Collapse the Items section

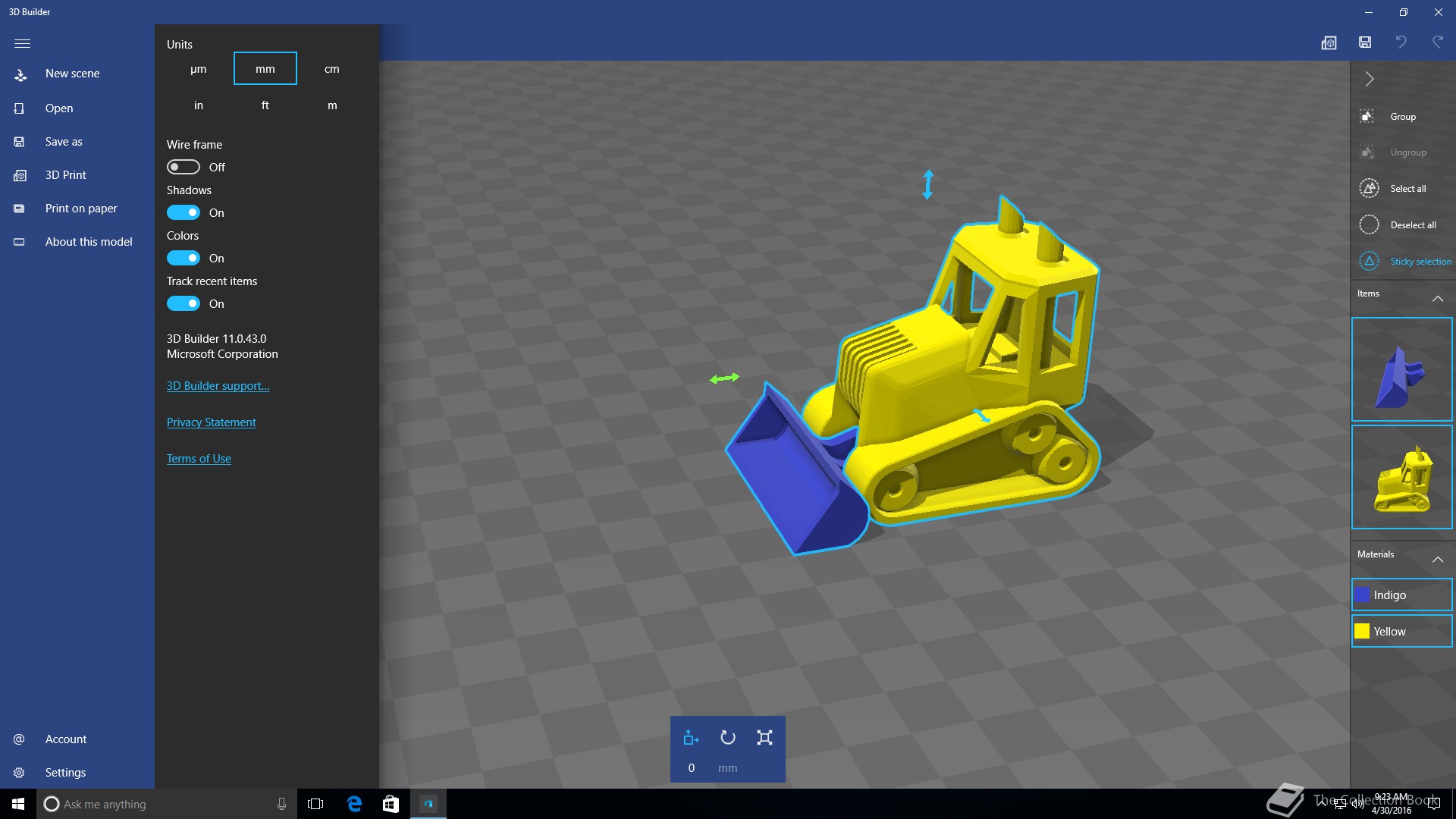tap(1438, 299)
